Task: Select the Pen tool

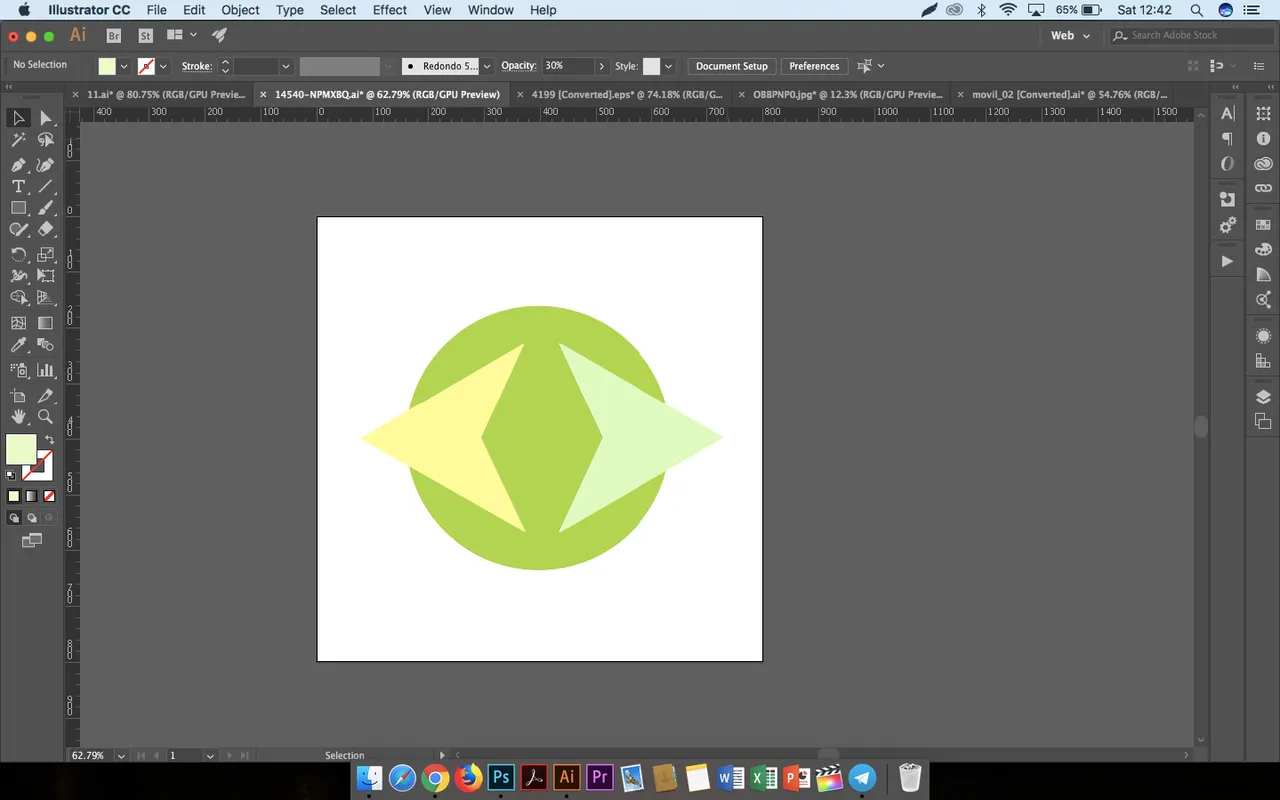Action: pyautogui.click(x=18, y=164)
